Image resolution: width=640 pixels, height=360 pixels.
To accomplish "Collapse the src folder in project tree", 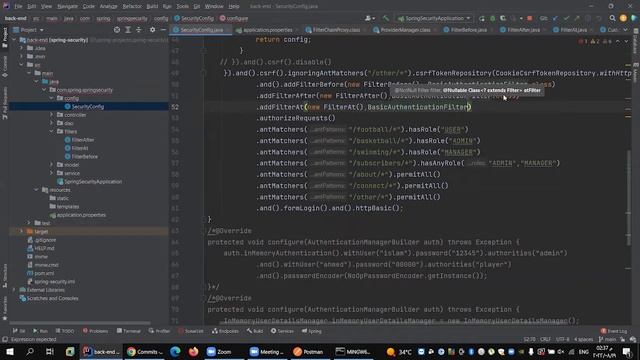I will click(22, 65).
